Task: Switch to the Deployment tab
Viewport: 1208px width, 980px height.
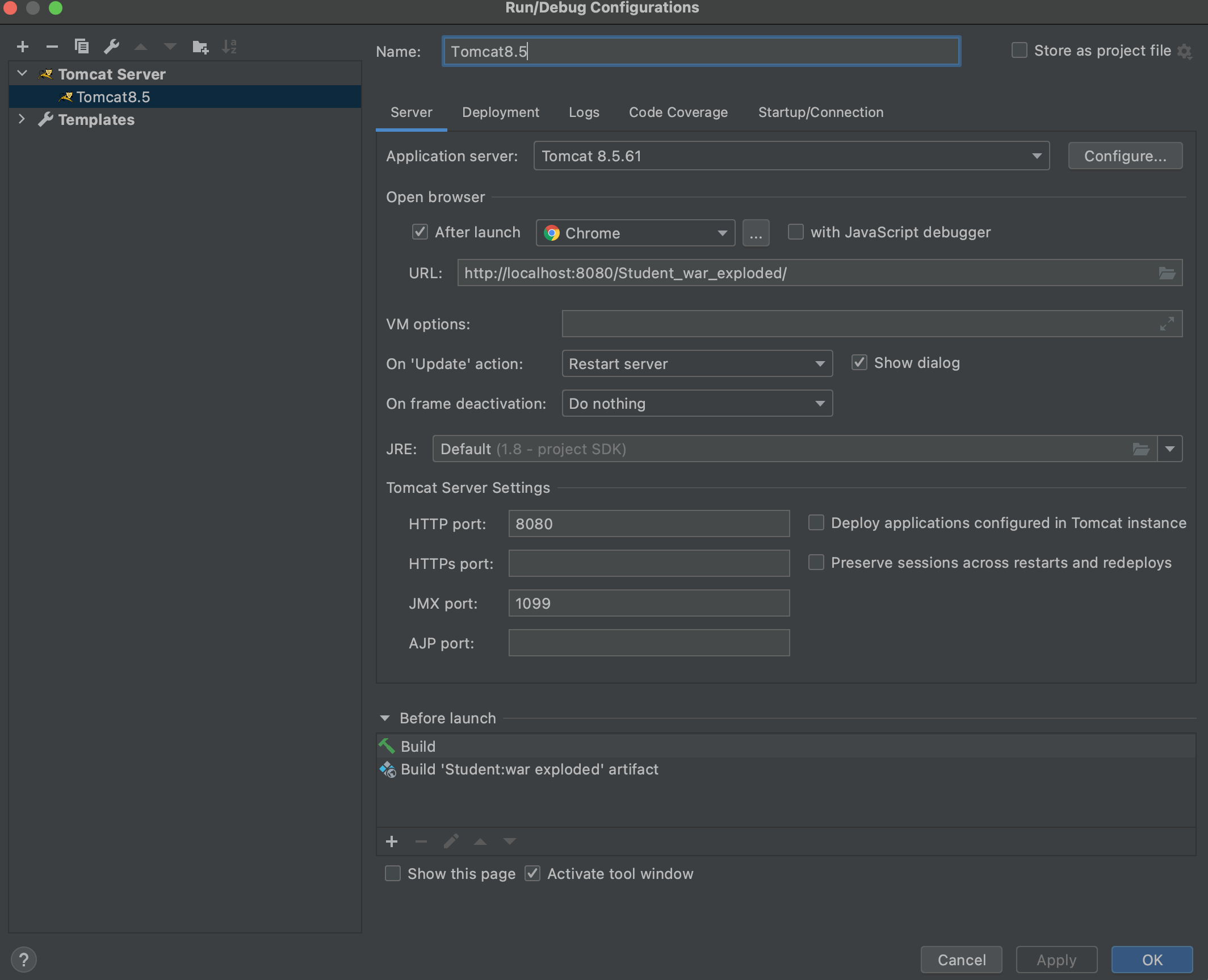Action: click(500, 112)
